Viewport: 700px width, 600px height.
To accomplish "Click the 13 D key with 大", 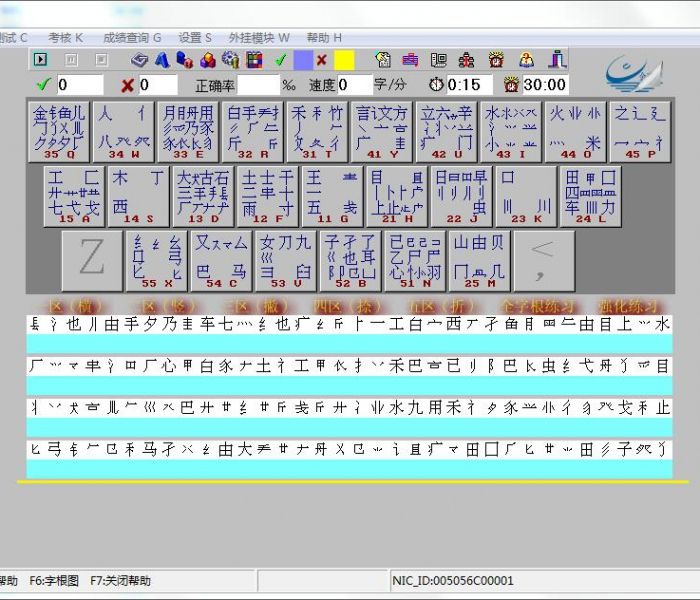I will pos(204,196).
